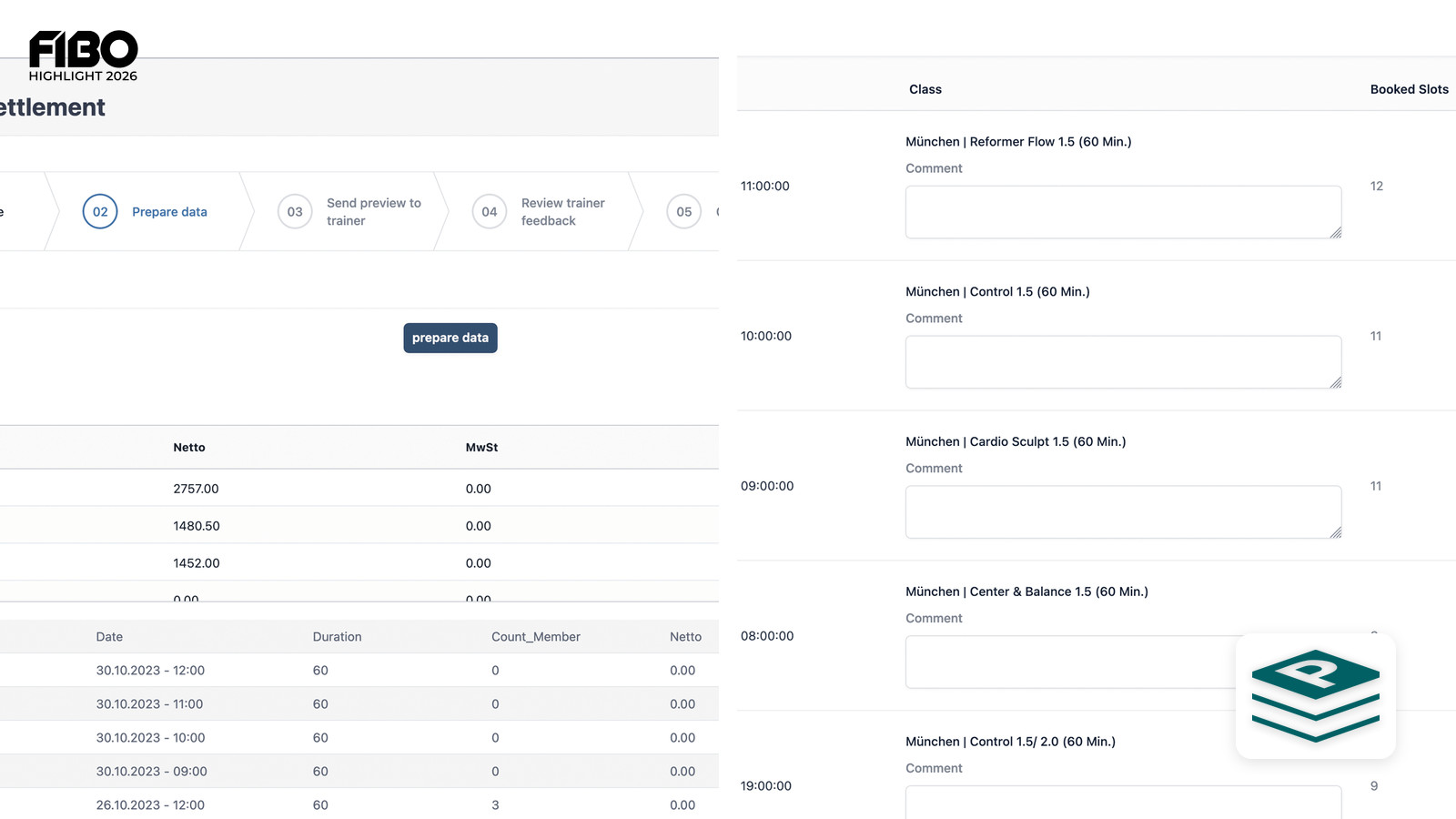
Task: Click the class München | Center & Balance 1.5
Action: tap(1026, 592)
